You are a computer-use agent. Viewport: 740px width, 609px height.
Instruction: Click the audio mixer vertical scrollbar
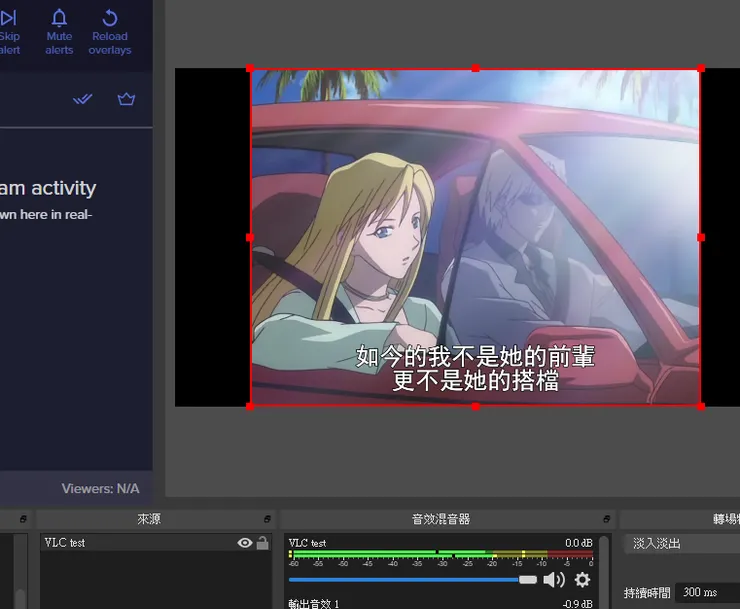click(x=603, y=572)
